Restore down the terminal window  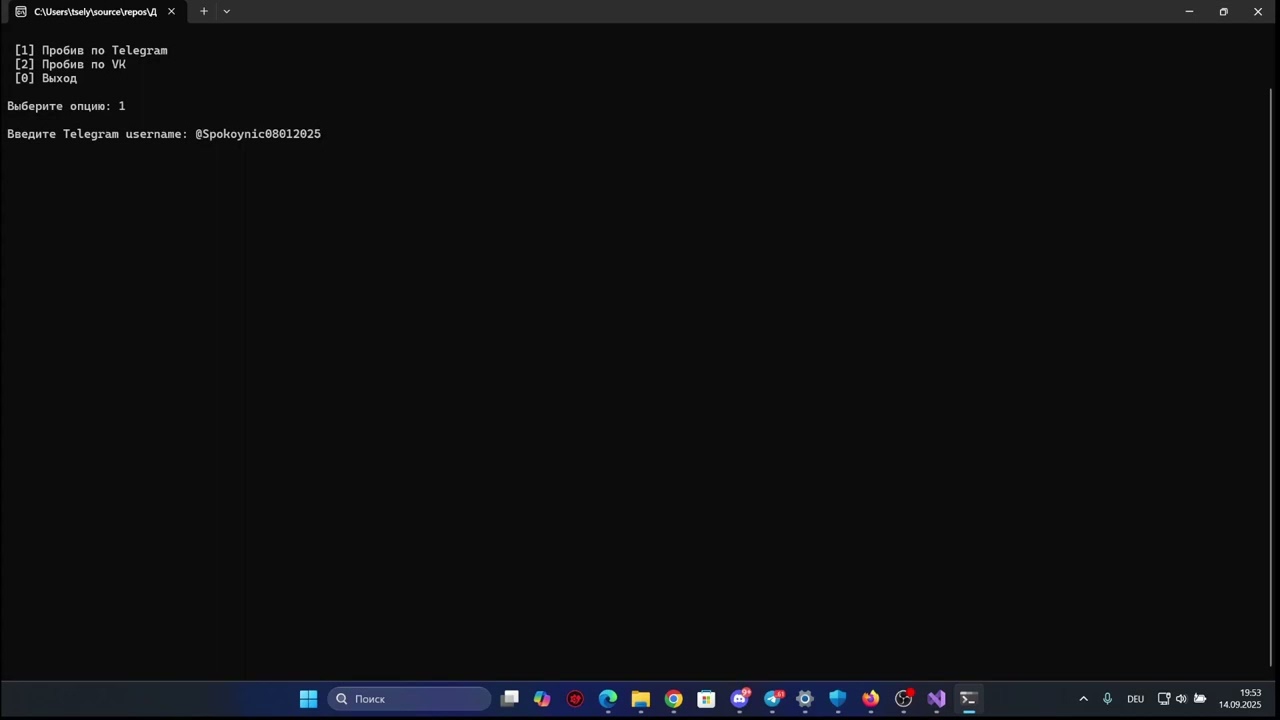pyautogui.click(x=1223, y=12)
